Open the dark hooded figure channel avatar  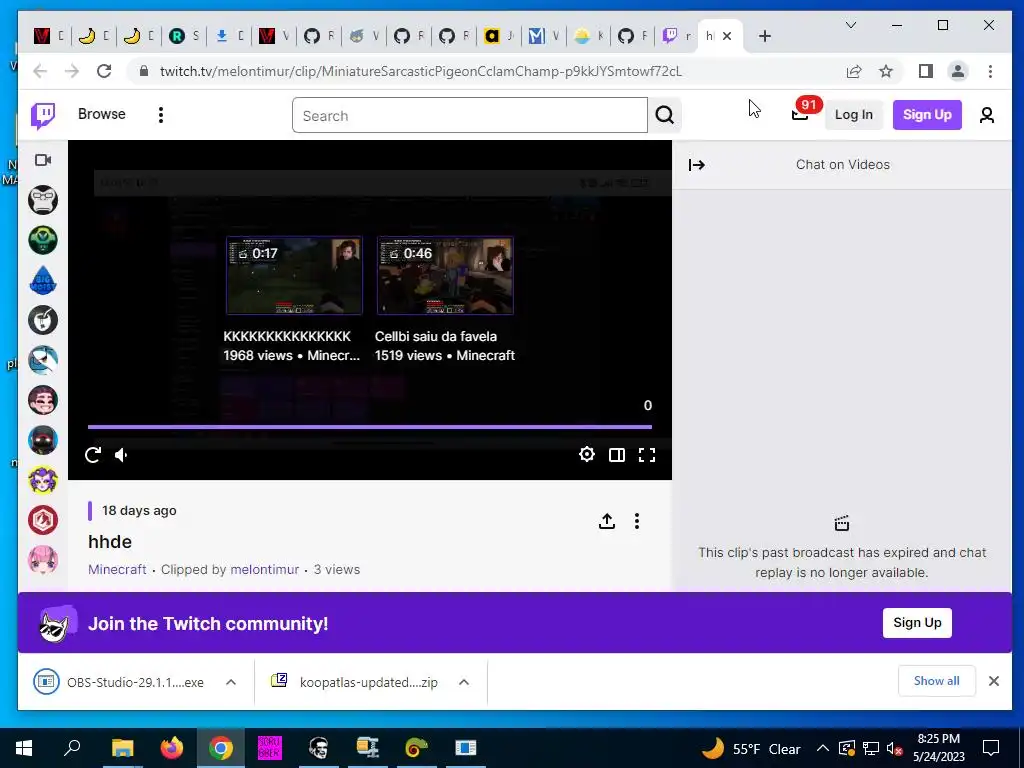click(43, 440)
